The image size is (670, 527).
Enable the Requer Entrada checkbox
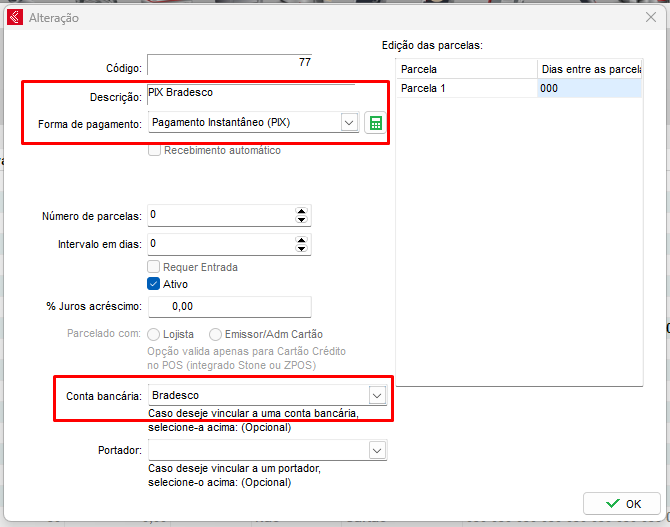pos(154,267)
